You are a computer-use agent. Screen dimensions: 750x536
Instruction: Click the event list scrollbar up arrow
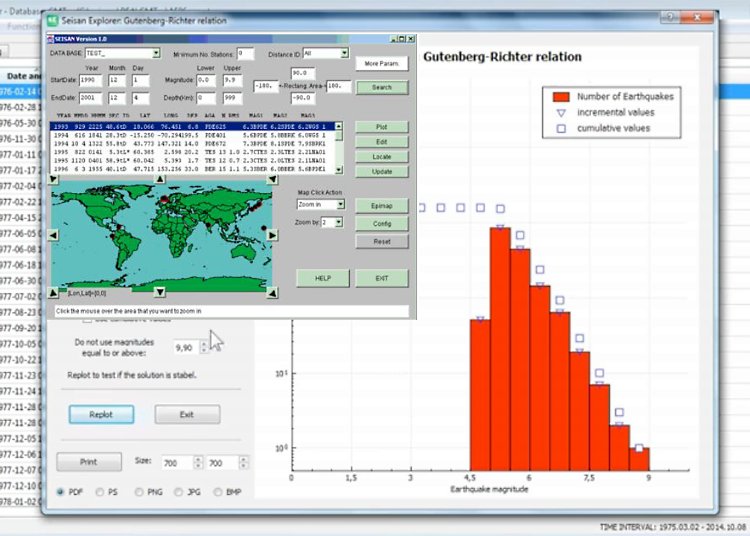(x=339, y=126)
